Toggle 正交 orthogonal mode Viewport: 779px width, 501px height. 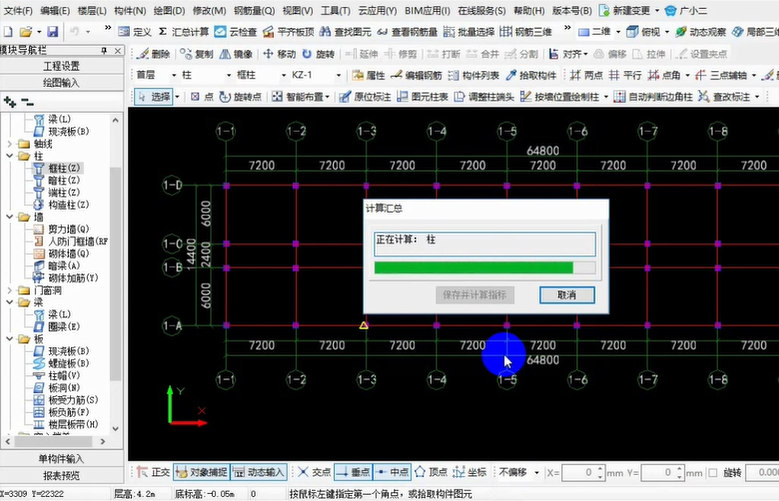[152, 472]
